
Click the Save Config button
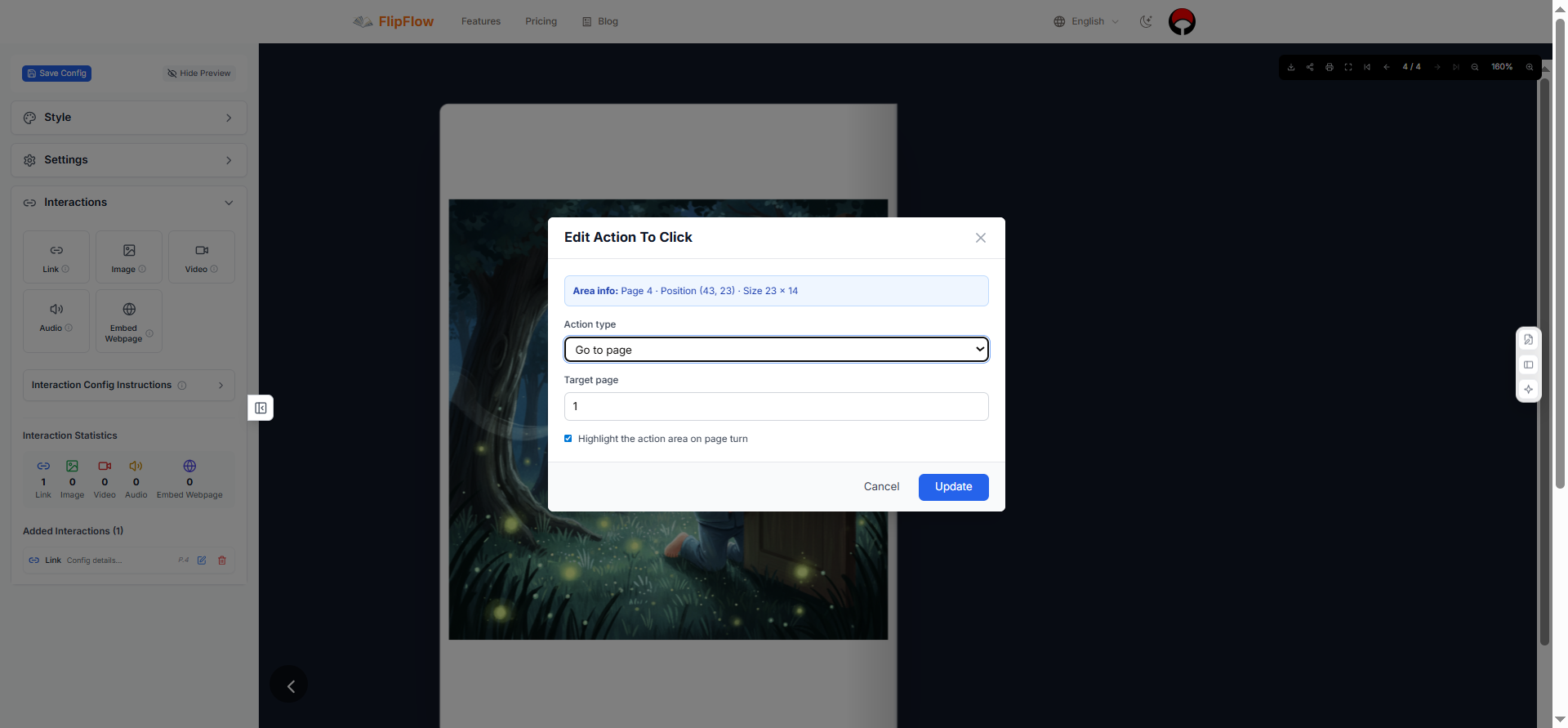point(56,74)
